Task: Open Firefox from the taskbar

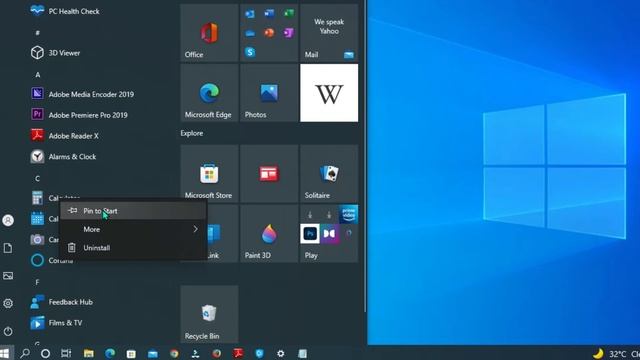Action: tap(217, 353)
